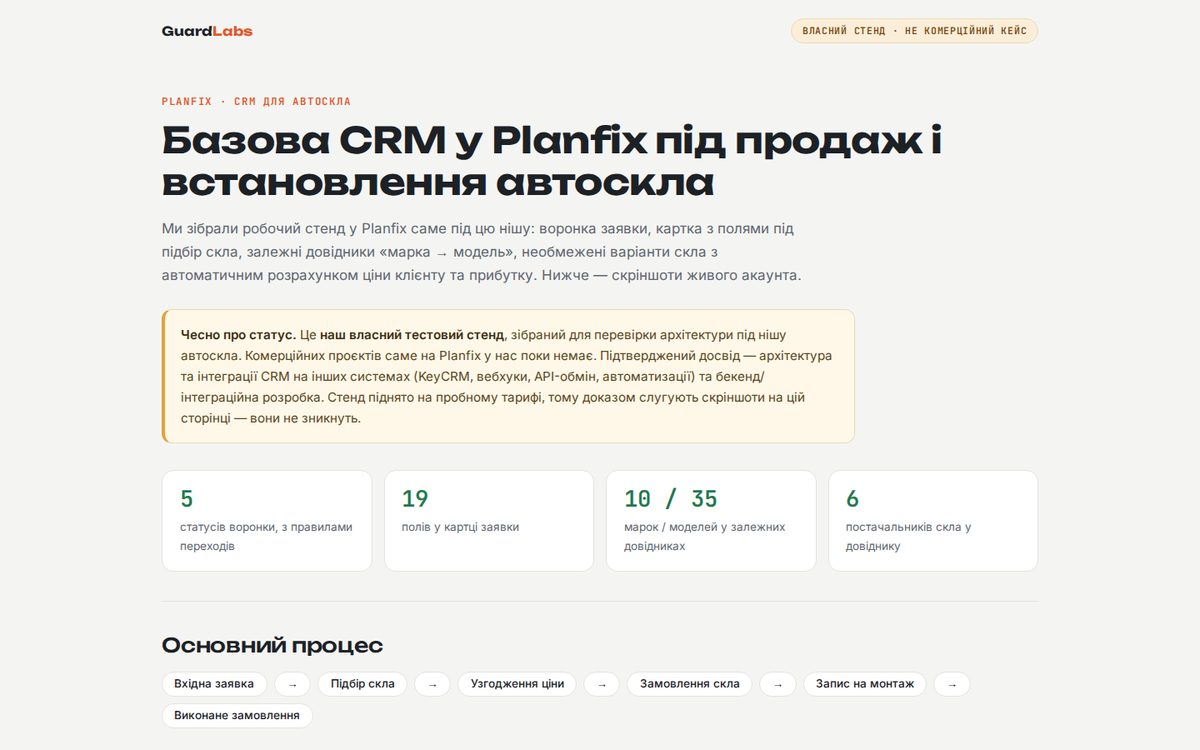Click the "Виконане замовлення" process chip
This screenshot has height=750, width=1200.
(237, 716)
